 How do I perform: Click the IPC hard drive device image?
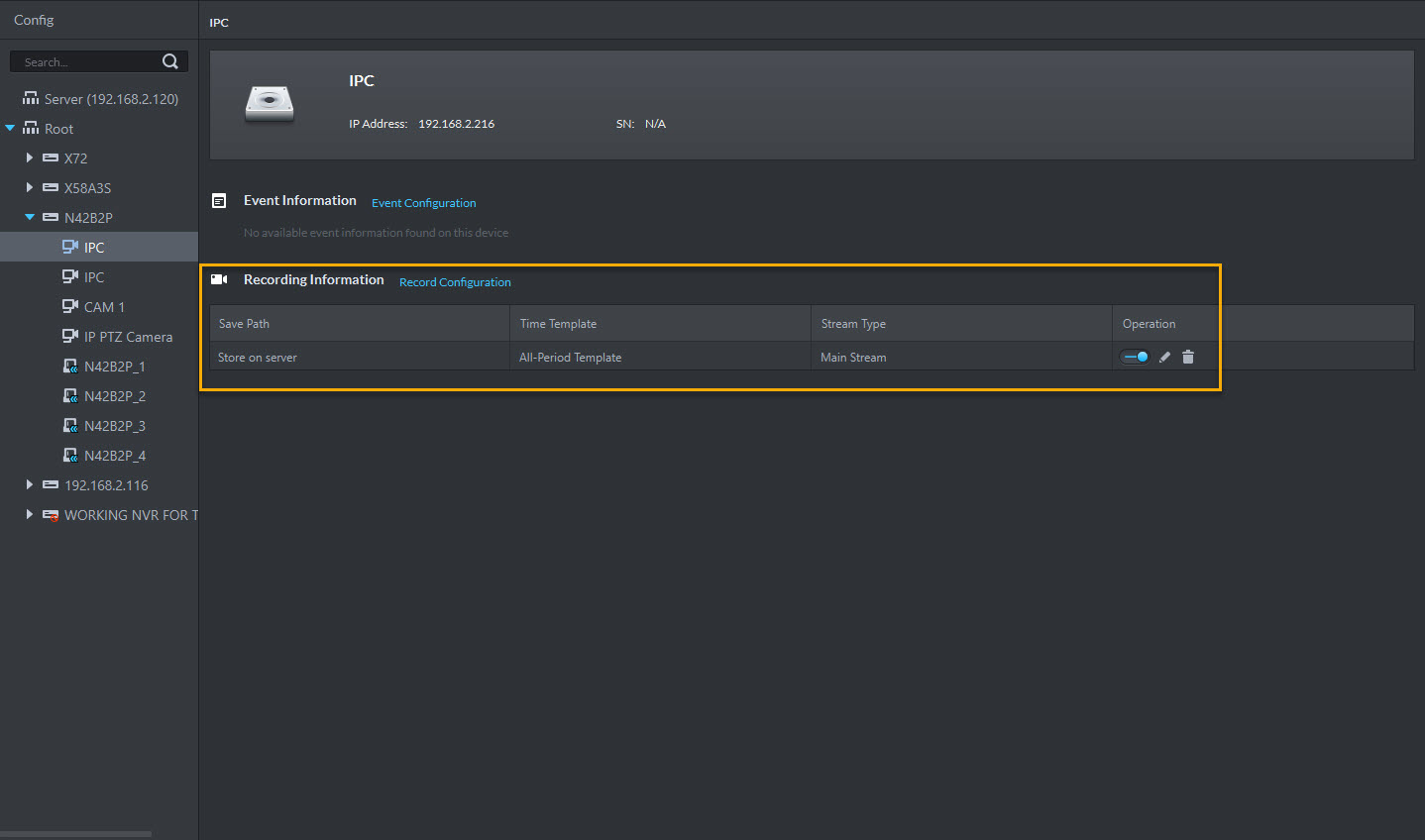tap(270, 104)
